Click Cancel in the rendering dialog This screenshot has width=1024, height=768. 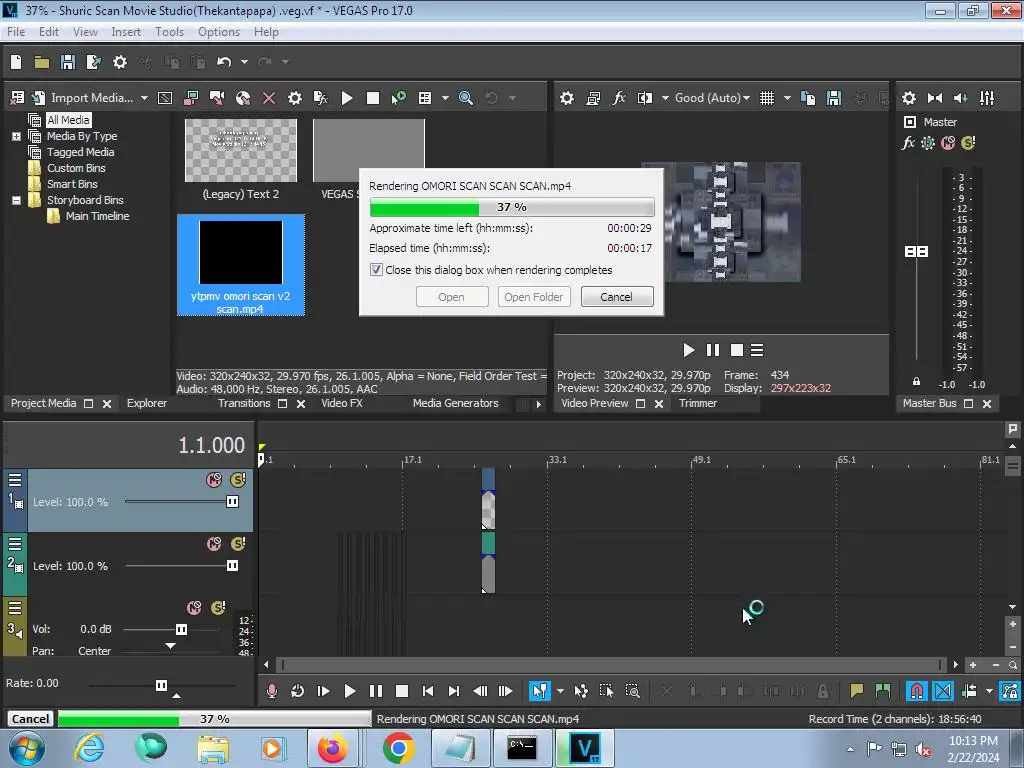[616, 296]
